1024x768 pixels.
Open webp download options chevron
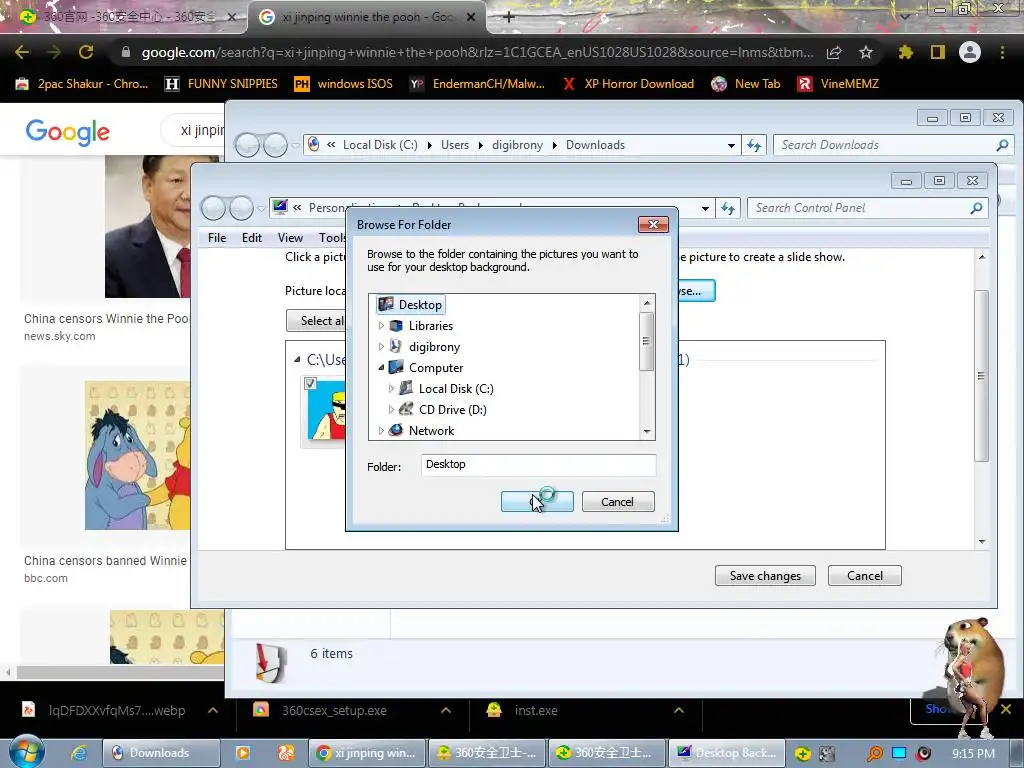coord(213,710)
